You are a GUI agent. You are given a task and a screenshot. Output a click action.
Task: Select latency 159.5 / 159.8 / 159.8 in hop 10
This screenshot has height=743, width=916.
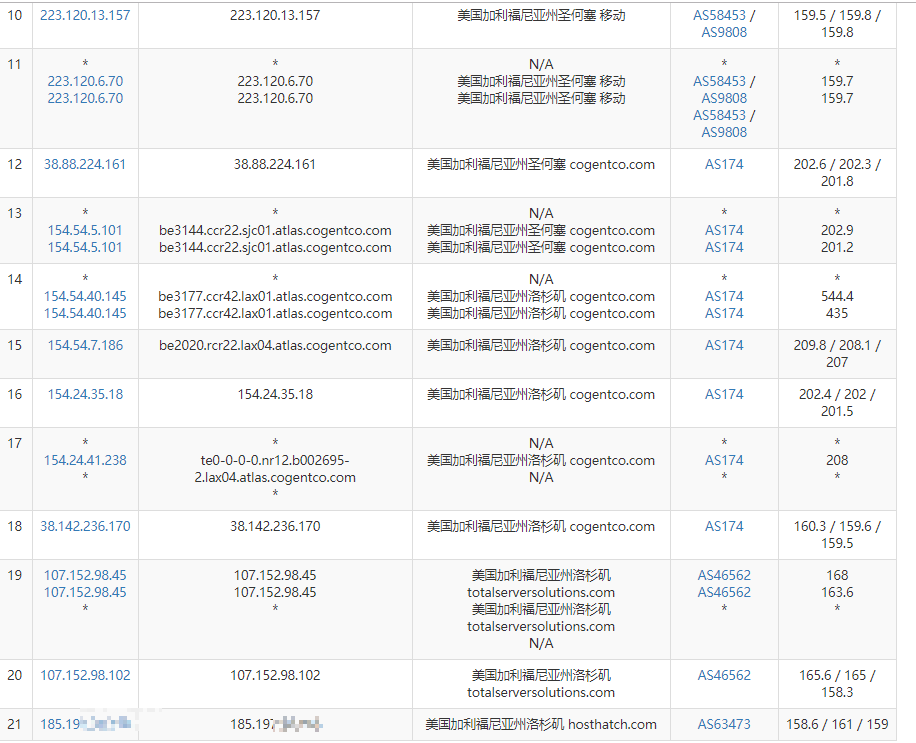coord(837,23)
